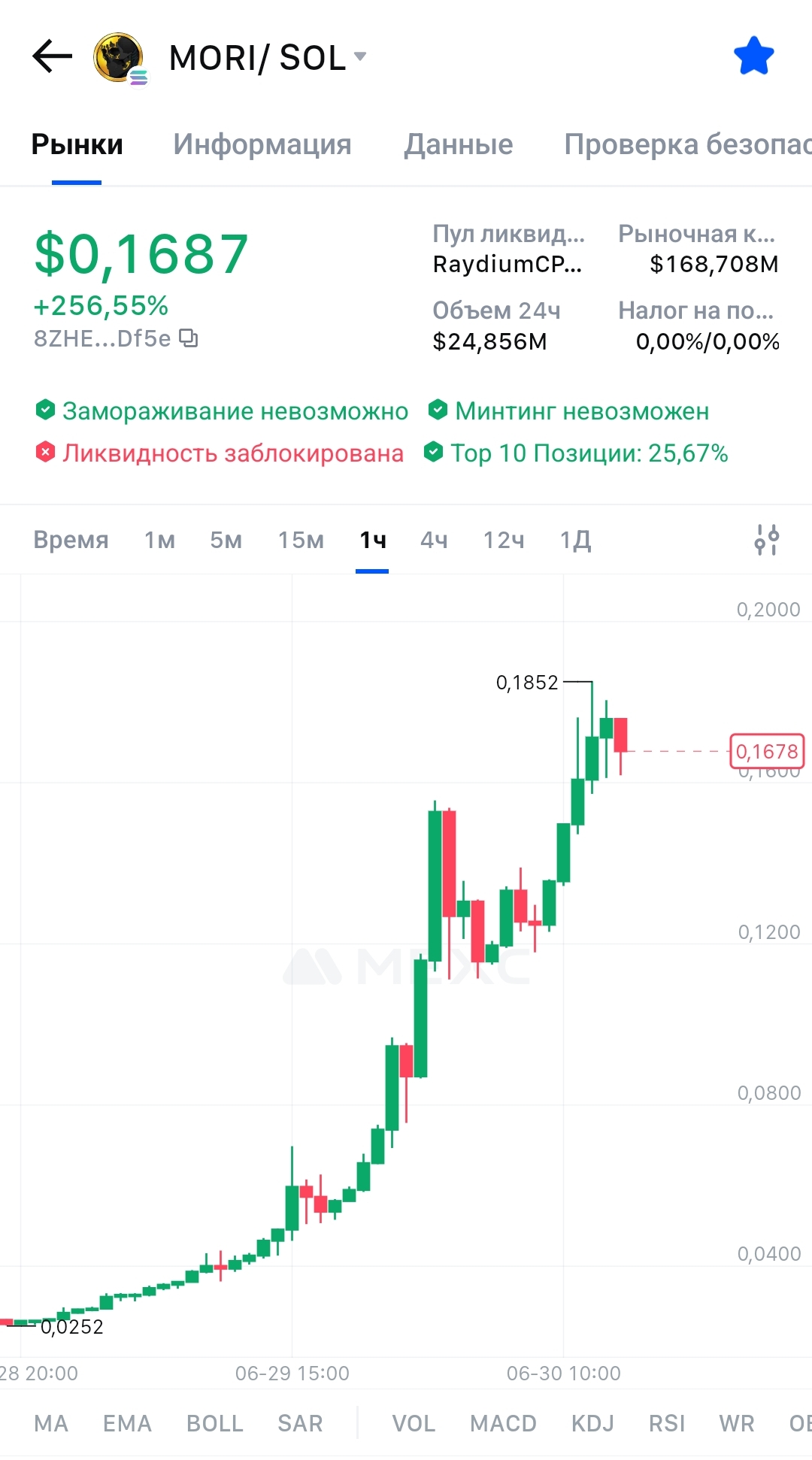This screenshot has width=812, height=1460.
Task: Tap the red liquidity locked warning icon
Action: pos(46,453)
